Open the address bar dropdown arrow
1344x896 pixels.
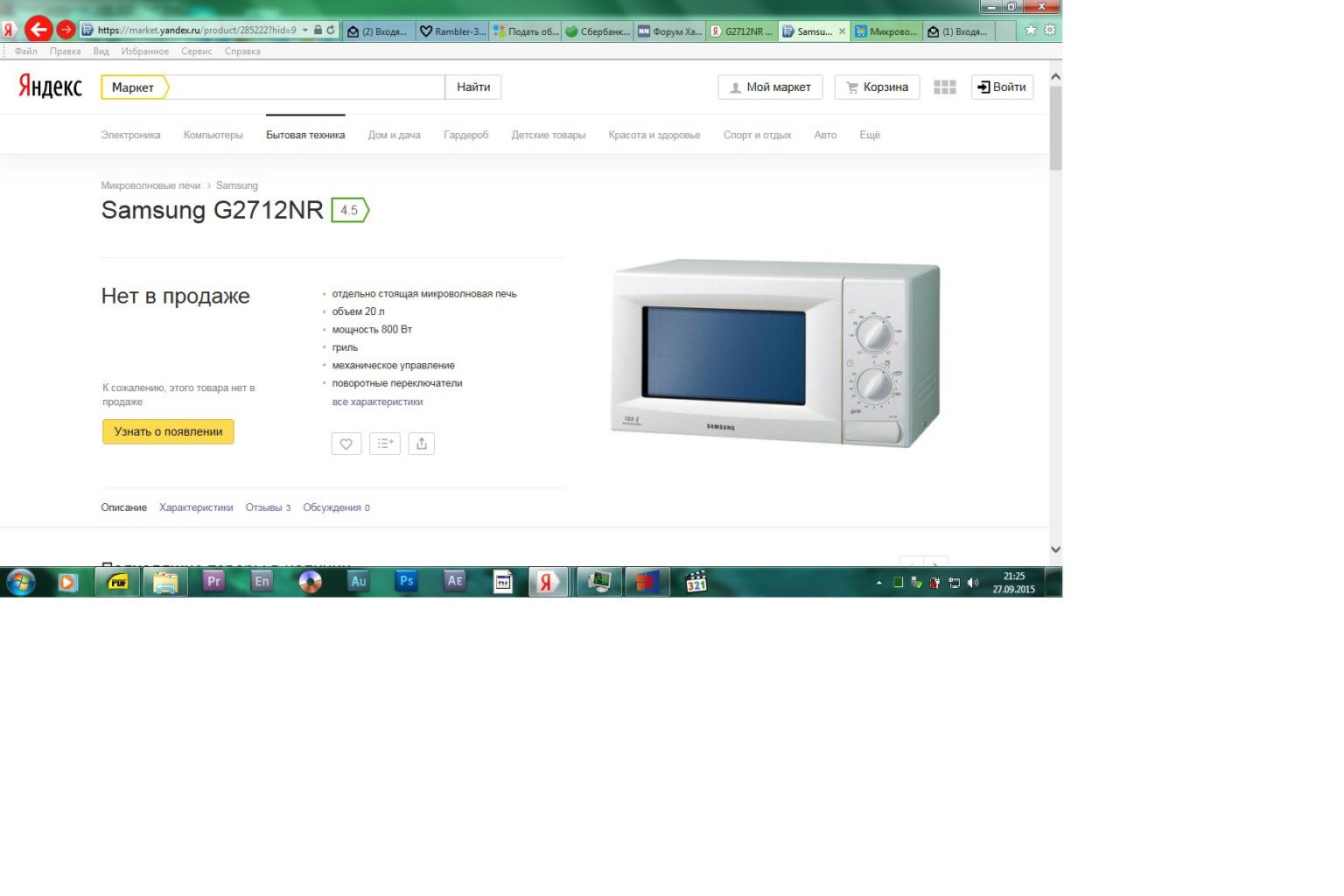click(305, 31)
